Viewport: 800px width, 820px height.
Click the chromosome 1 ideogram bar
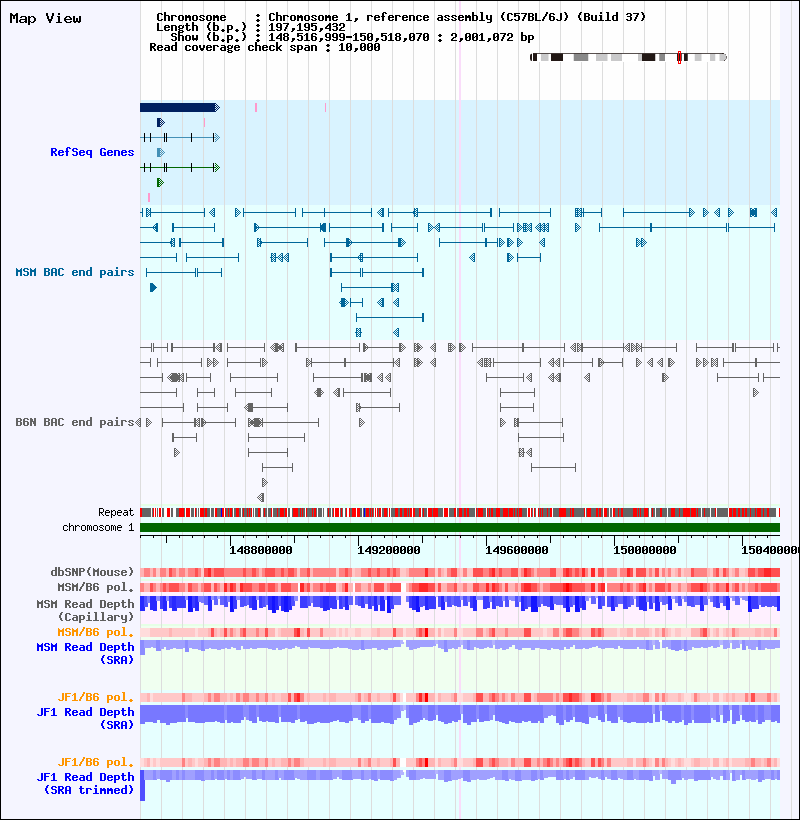(628, 57)
